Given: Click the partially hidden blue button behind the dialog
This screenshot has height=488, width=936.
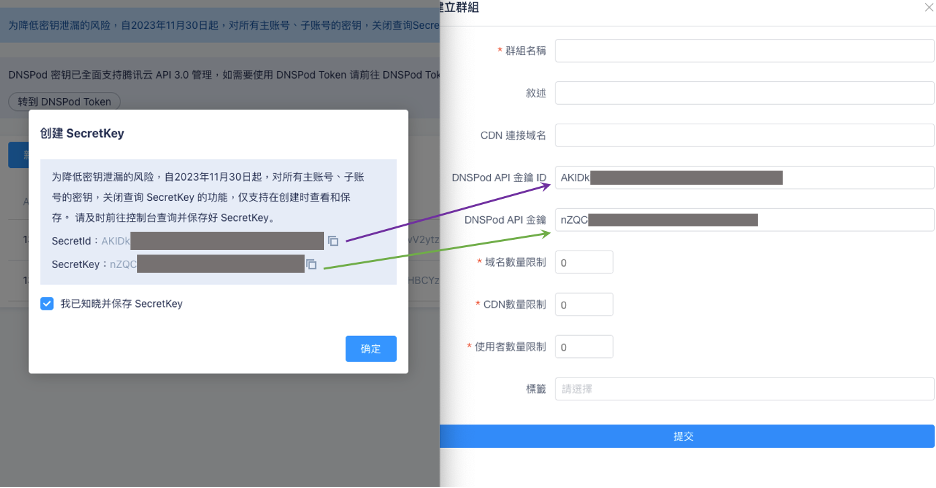Looking at the screenshot, I should tap(18, 155).
